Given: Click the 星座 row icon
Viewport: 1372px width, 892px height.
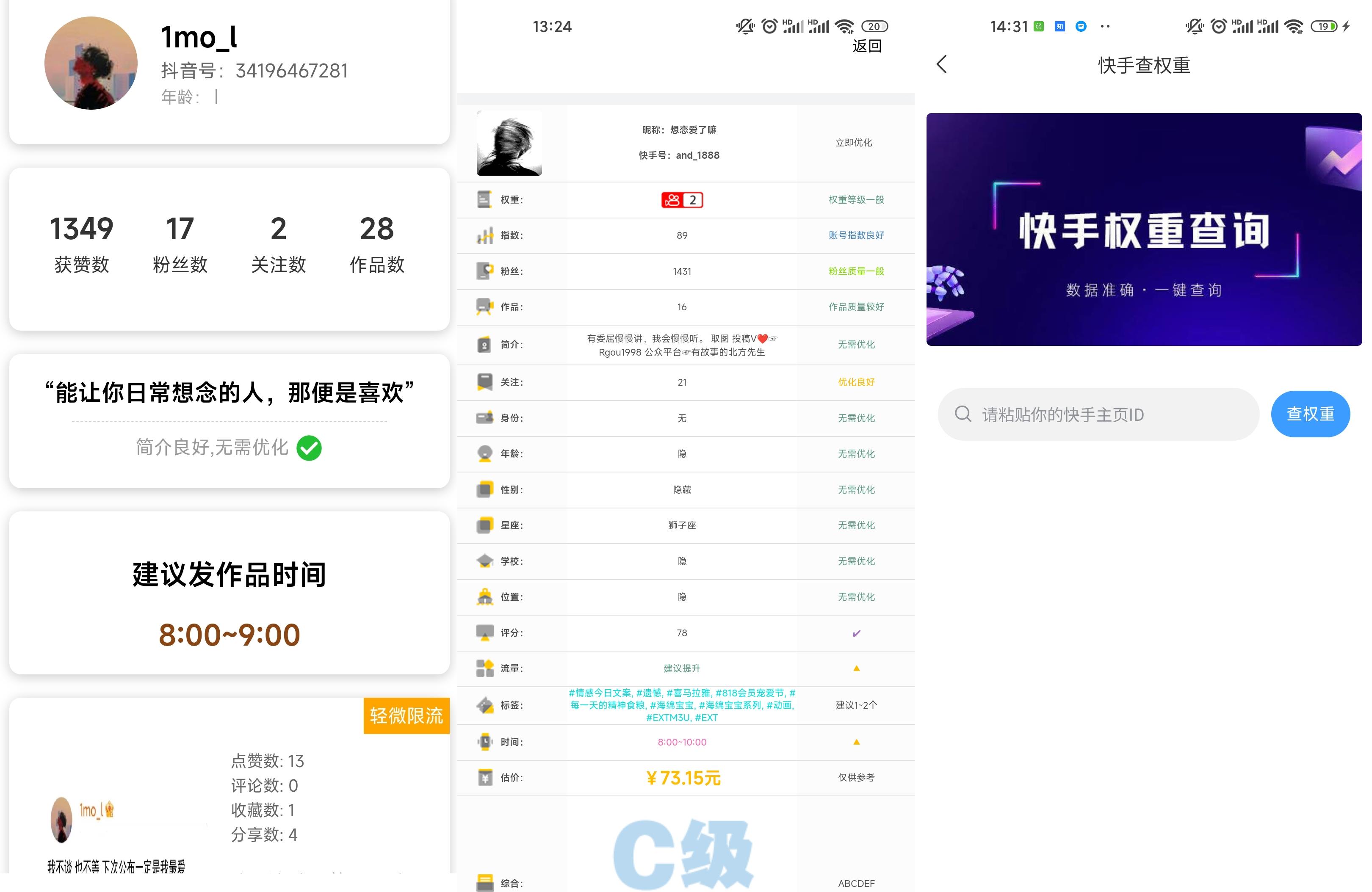Looking at the screenshot, I should pyautogui.click(x=485, y=525).
